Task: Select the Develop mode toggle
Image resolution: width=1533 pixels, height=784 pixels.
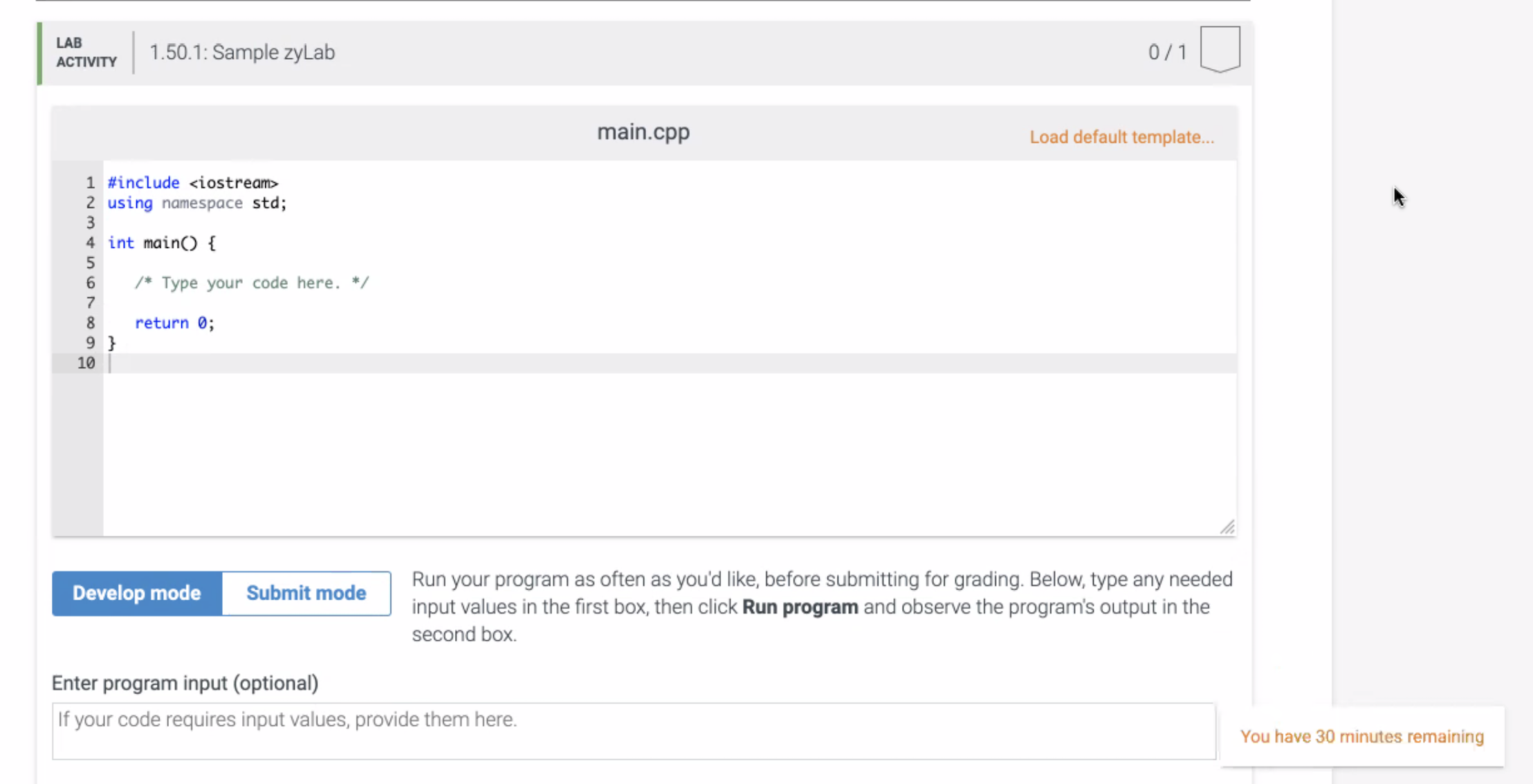Action: coord(136,592)
